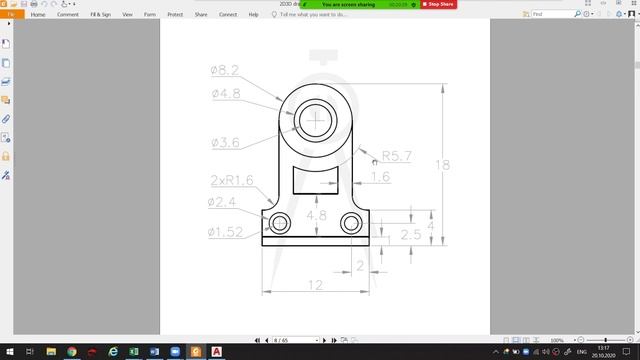
Task: Click the zoom in plus button
Action: 630,340
